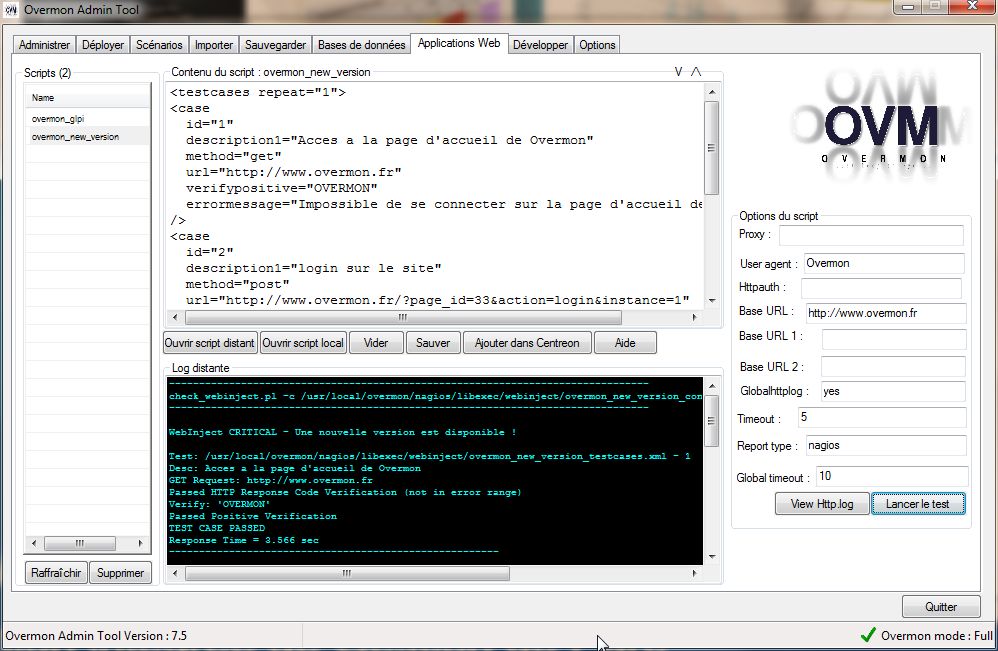Click the View Http.log button
The width and height of the screenshot is (998, 651).
pos(822,504)
